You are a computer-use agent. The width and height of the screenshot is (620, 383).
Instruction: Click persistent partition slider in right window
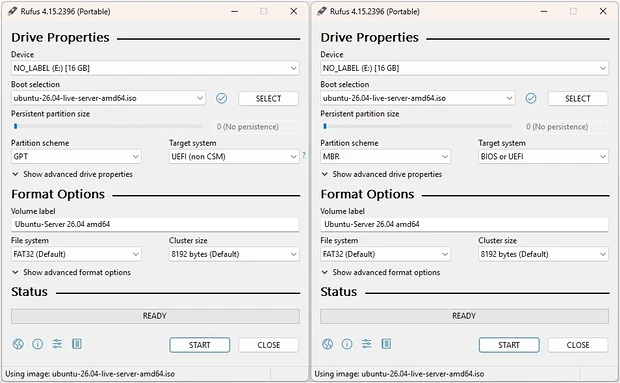417,126
